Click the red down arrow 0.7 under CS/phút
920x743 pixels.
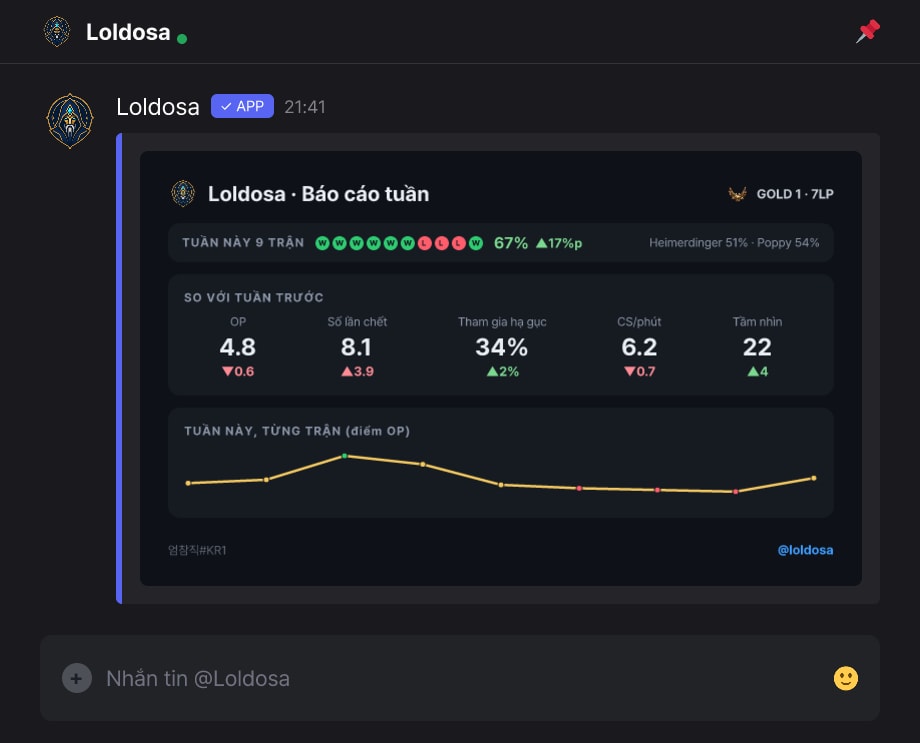pyautogui.click(x=640, y=372)
